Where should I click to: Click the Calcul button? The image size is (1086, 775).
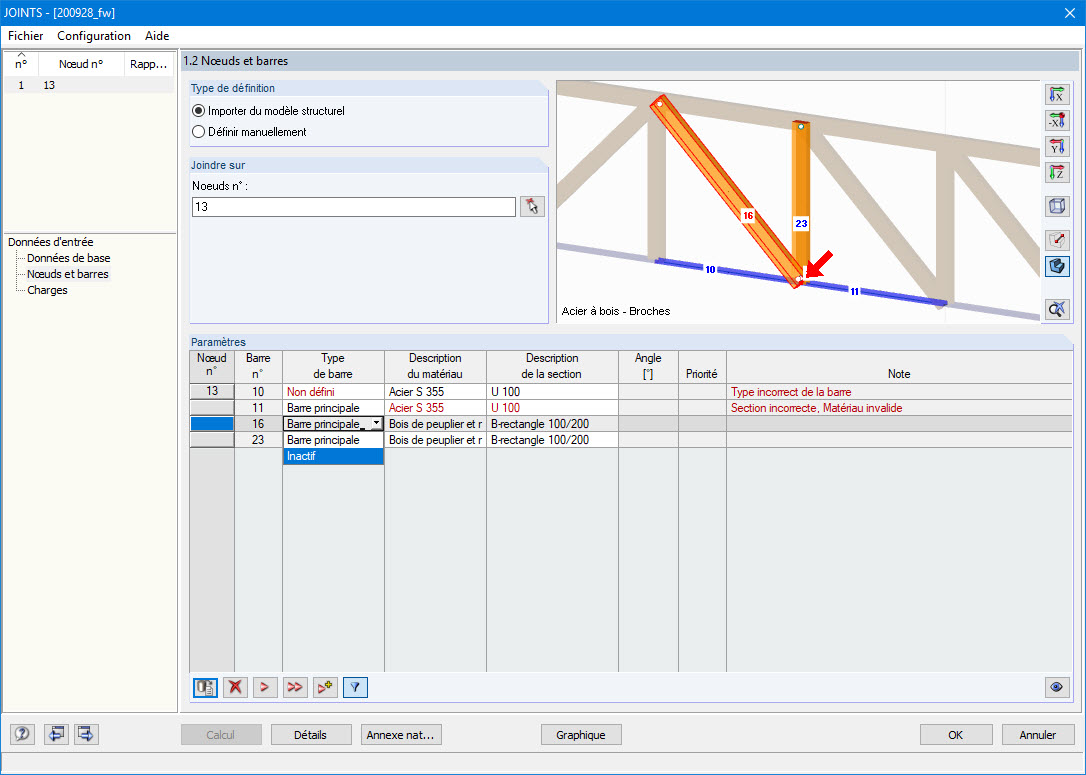point(221,735)
